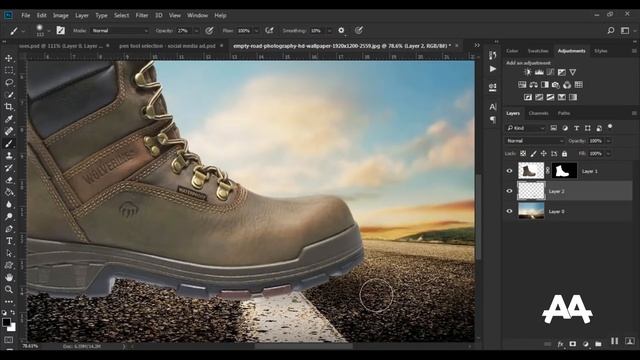Image resolution: width=640 pixels, height=360 pixels.
Task: Select the Rectangular Marquee tool
Action: tap(9, 70)
